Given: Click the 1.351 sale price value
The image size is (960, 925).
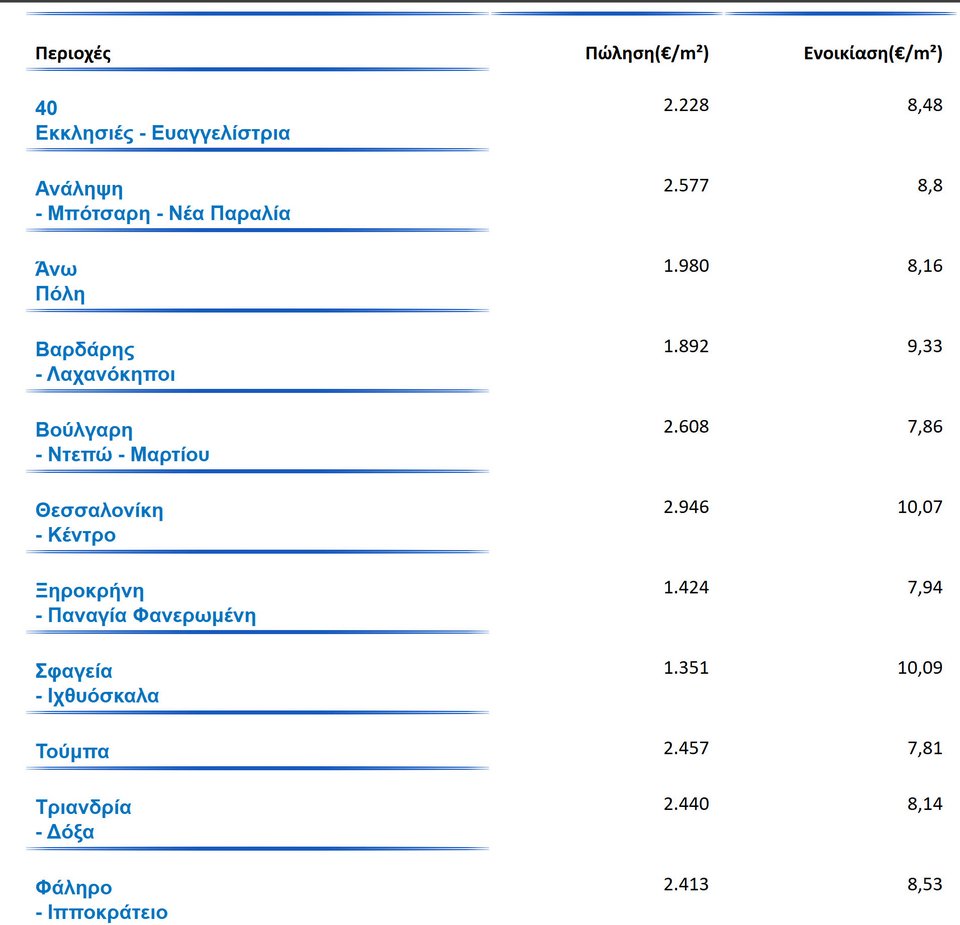Looking at the screenshot, I should point(686,667).
